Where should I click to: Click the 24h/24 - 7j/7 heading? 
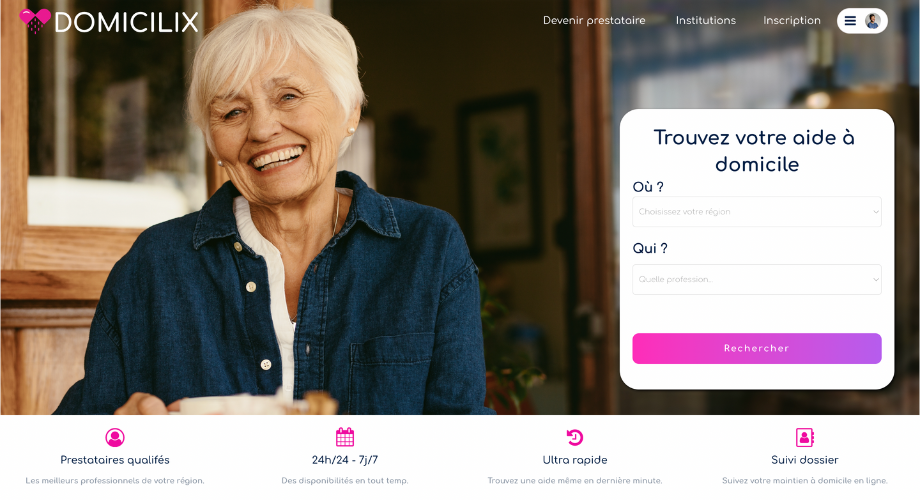click(x=345, y=460)
